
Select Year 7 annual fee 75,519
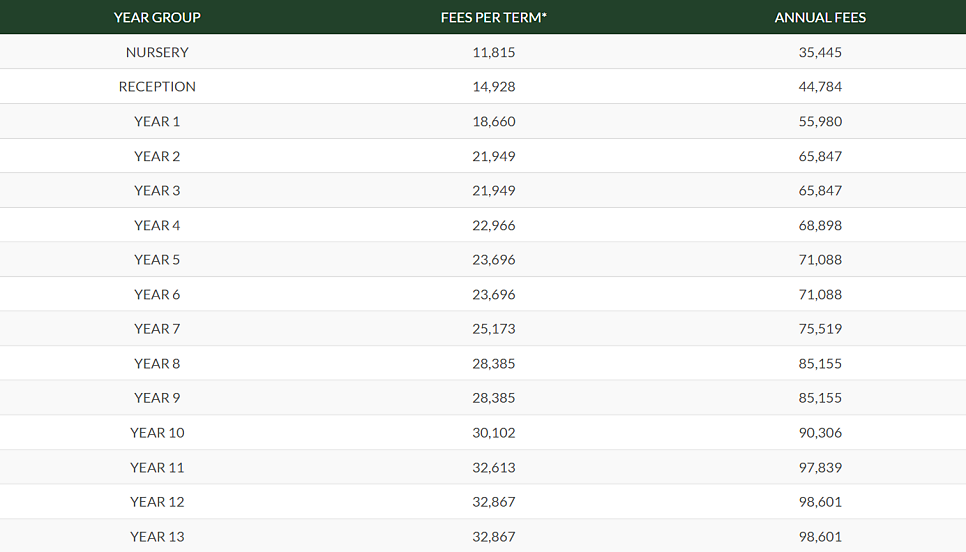pyautogui.click(x=820, y=329)
